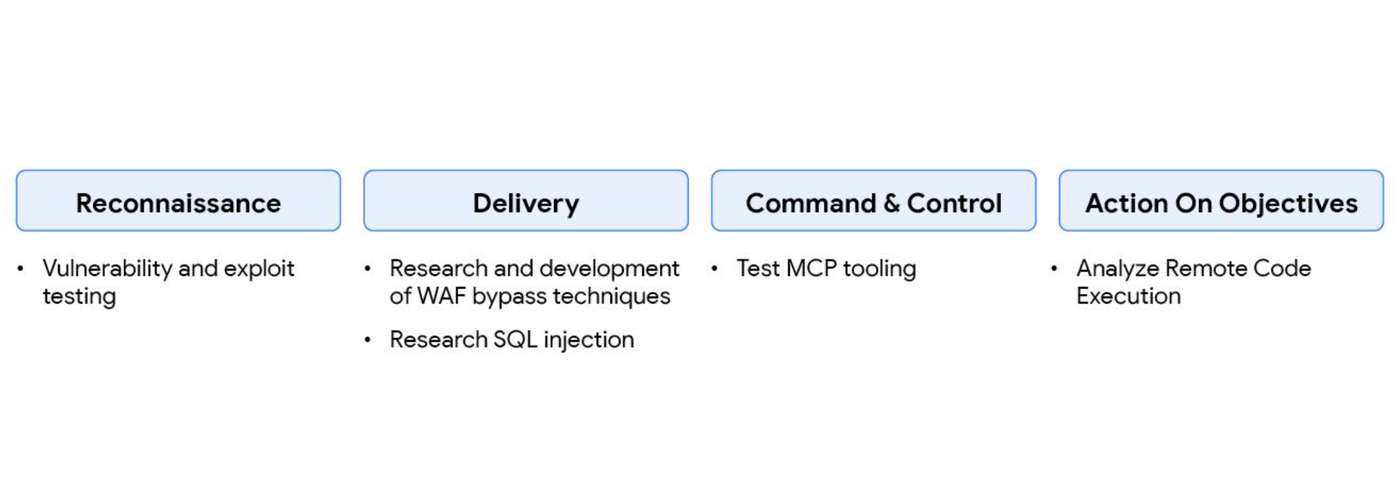Click the Reconnaissance header box
This screenshot has width=1400, height=490.
click(x=178, y=201)
